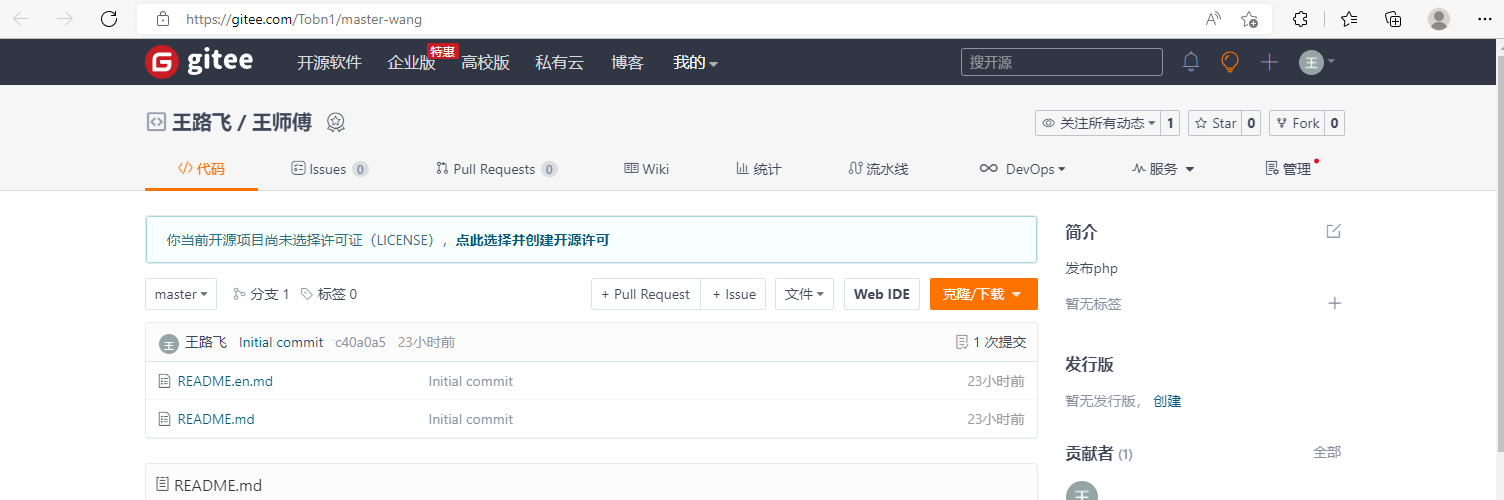Click the badge icon next to 王师傅

click(x=336, y=123)
